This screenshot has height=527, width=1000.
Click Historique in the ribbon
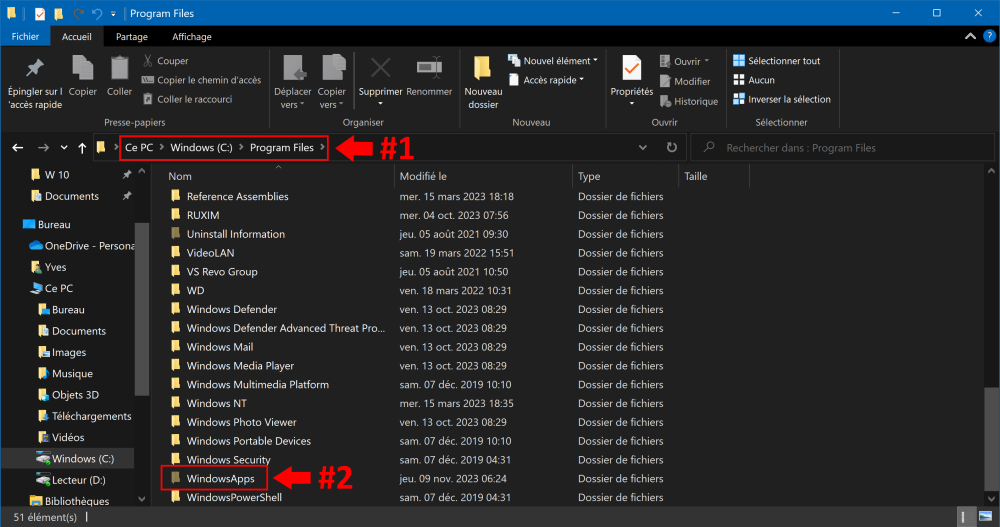(688, 101)
